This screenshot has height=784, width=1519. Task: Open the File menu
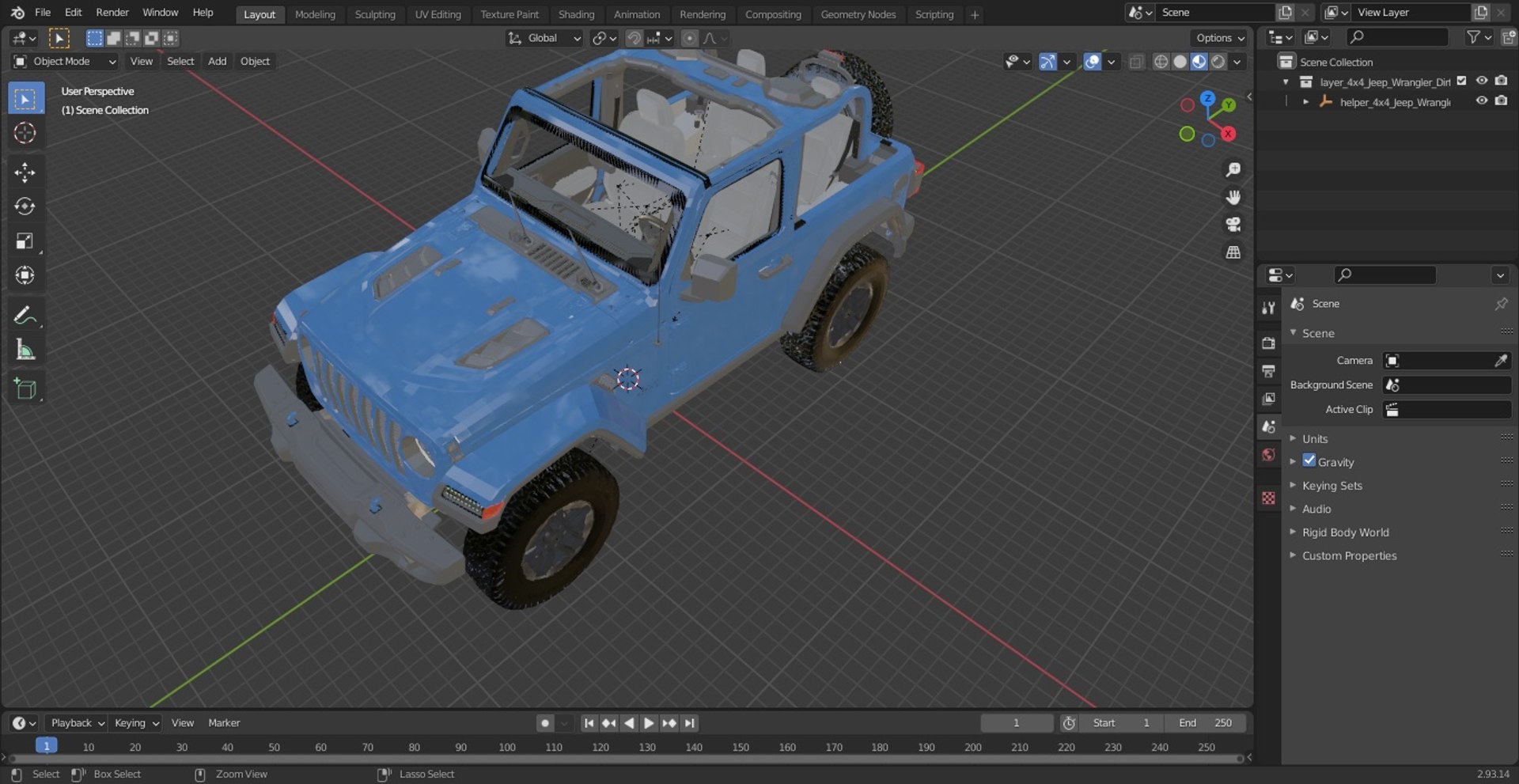pos(43,13)
